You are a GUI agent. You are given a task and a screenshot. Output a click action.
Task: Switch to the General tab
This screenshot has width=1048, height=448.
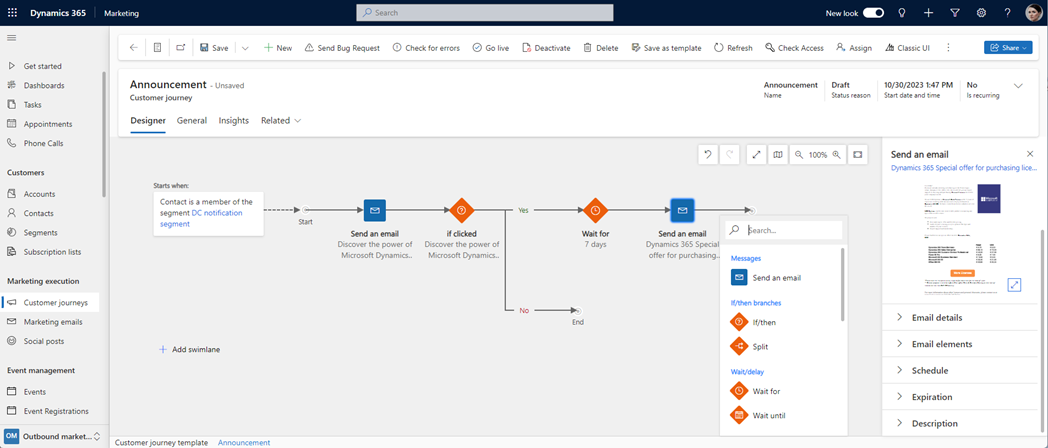[192, 120]
